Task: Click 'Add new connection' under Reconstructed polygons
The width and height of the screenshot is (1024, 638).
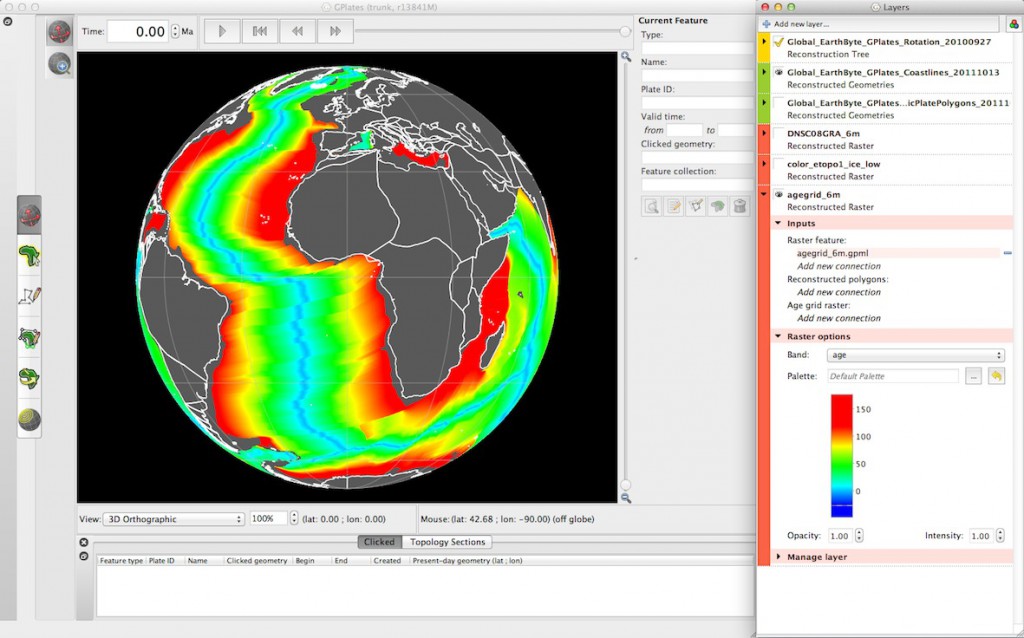Action: click(838, 292)
